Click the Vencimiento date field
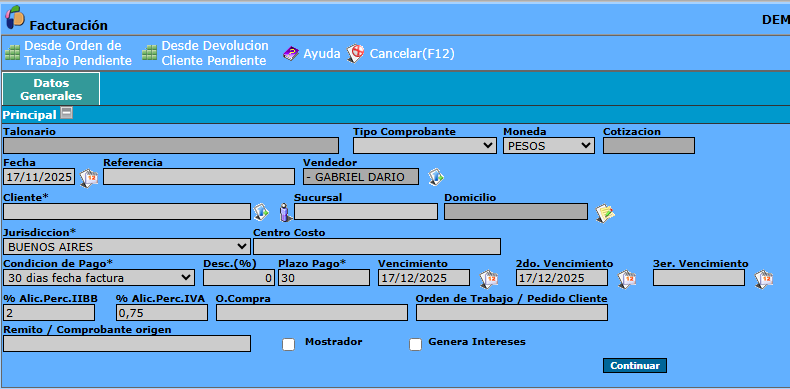 coord(424,278)
